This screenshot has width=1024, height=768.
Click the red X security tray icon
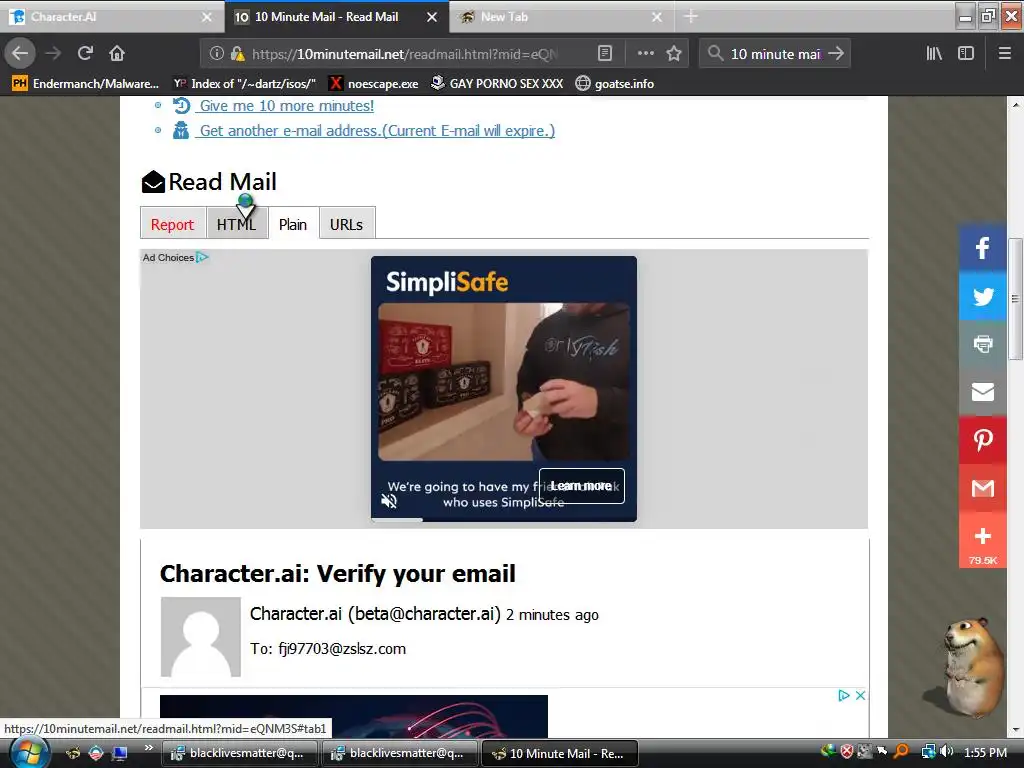point(846,752)
